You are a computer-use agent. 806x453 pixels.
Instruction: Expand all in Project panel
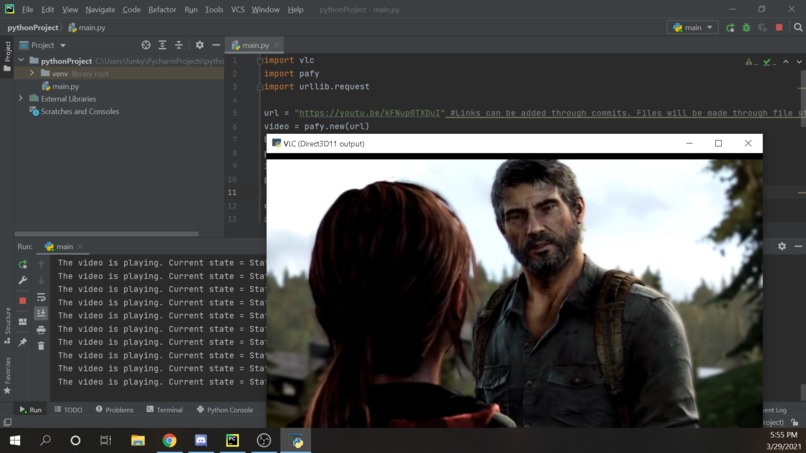pyautogui.click(x=162, y=45)
